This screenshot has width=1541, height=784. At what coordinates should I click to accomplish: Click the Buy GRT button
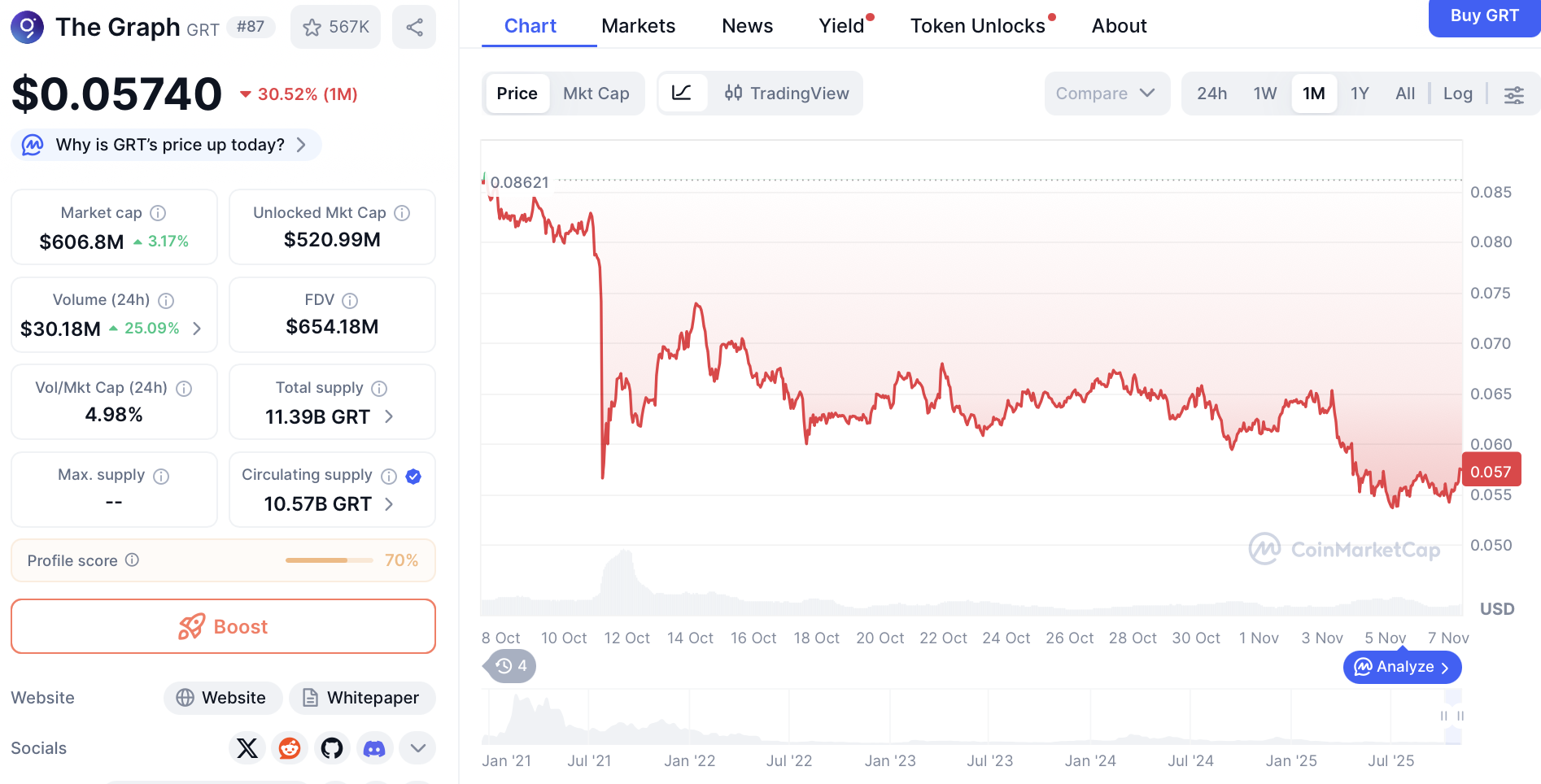pyautogui.click(x=1483, y=16)
